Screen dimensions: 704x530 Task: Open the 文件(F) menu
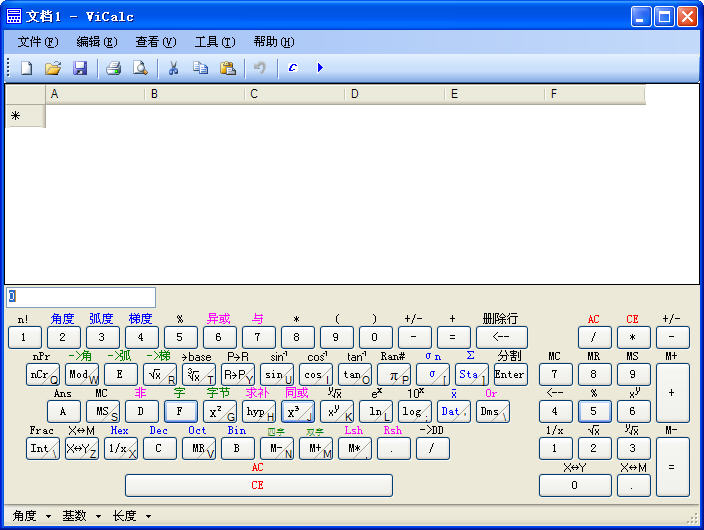[38, 42]
